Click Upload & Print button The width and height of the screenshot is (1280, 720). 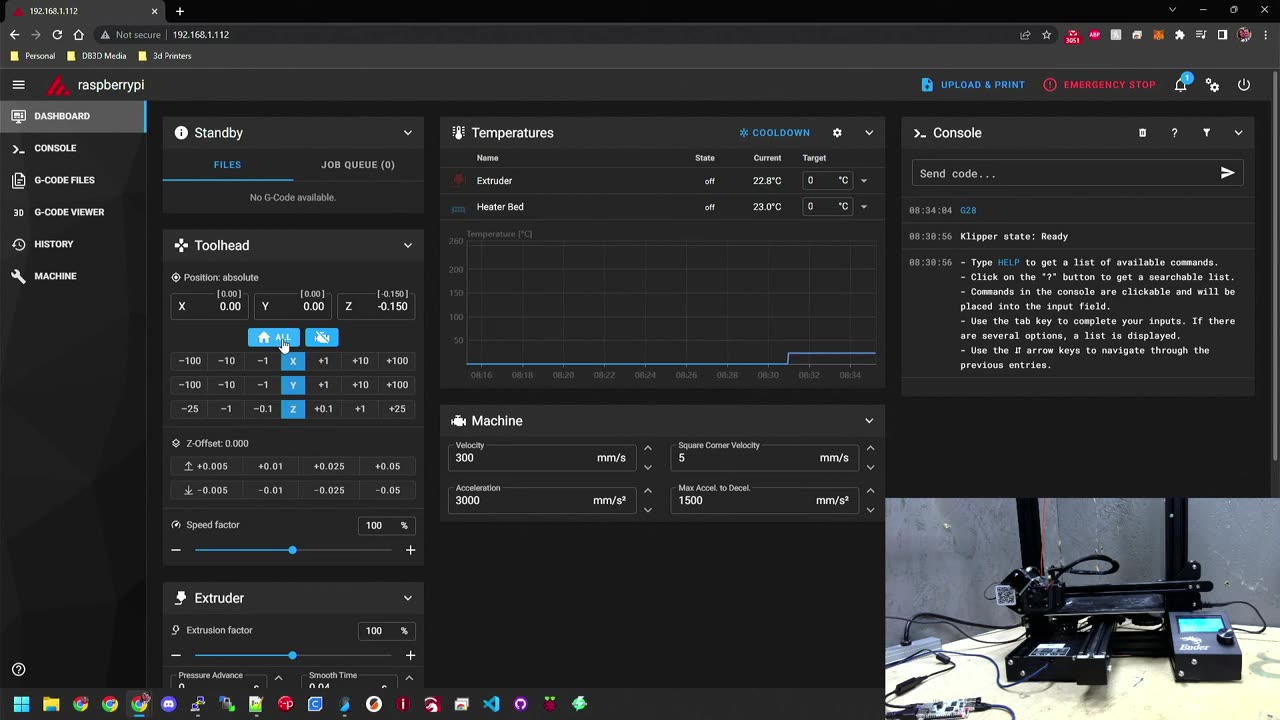(973, 85)
